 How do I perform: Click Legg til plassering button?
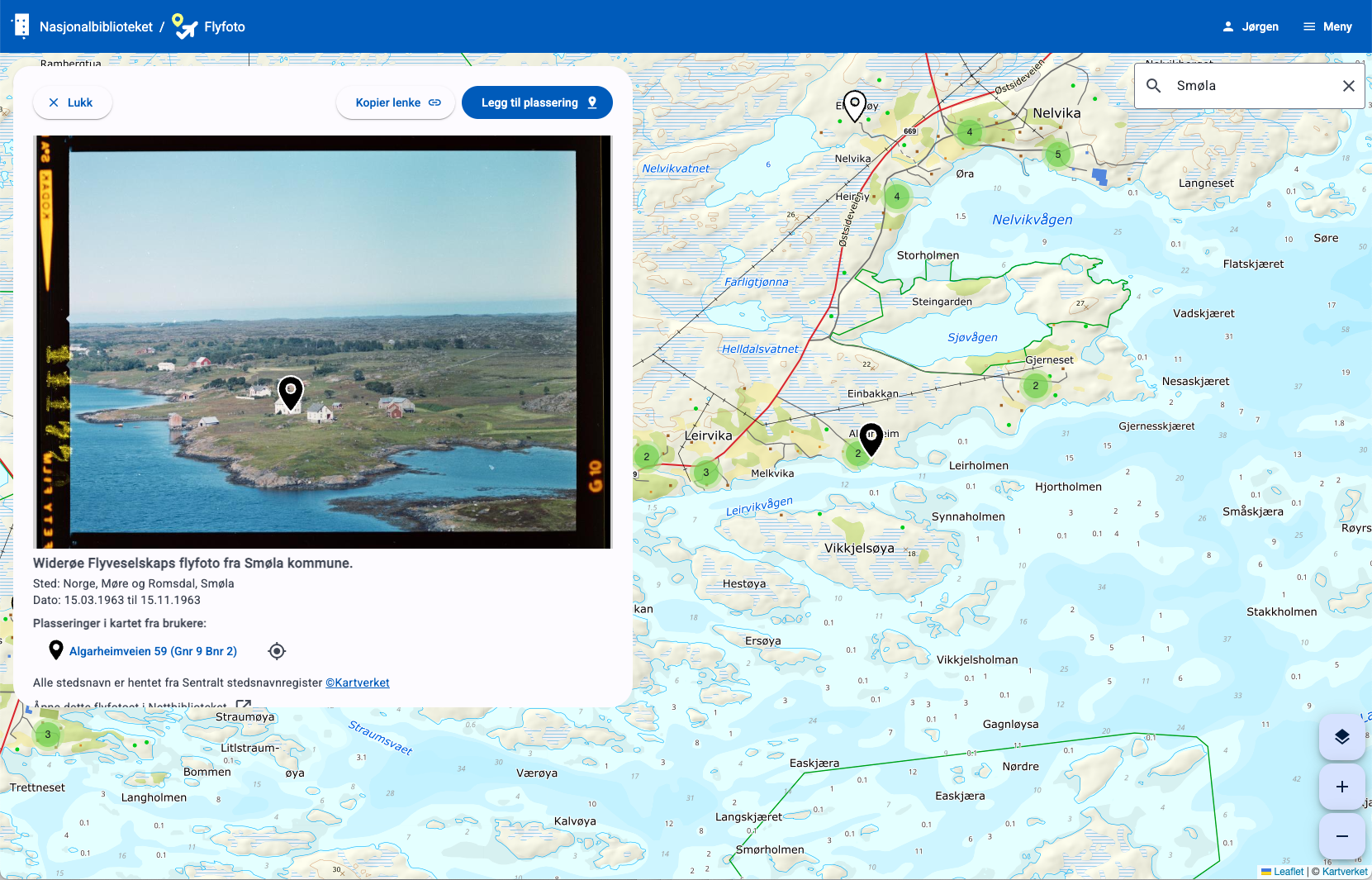537,102
